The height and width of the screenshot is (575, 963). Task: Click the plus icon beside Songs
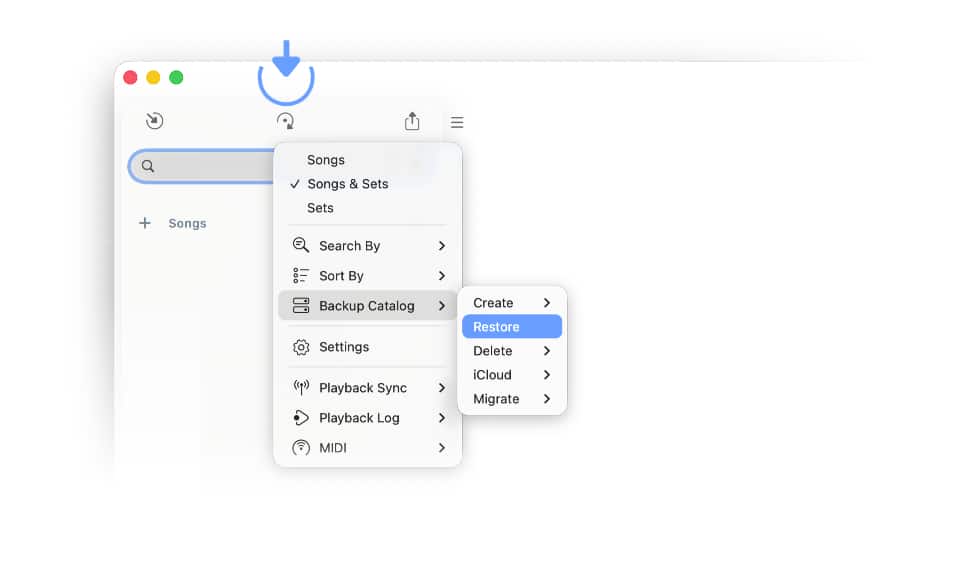click(x=144, y=223)
